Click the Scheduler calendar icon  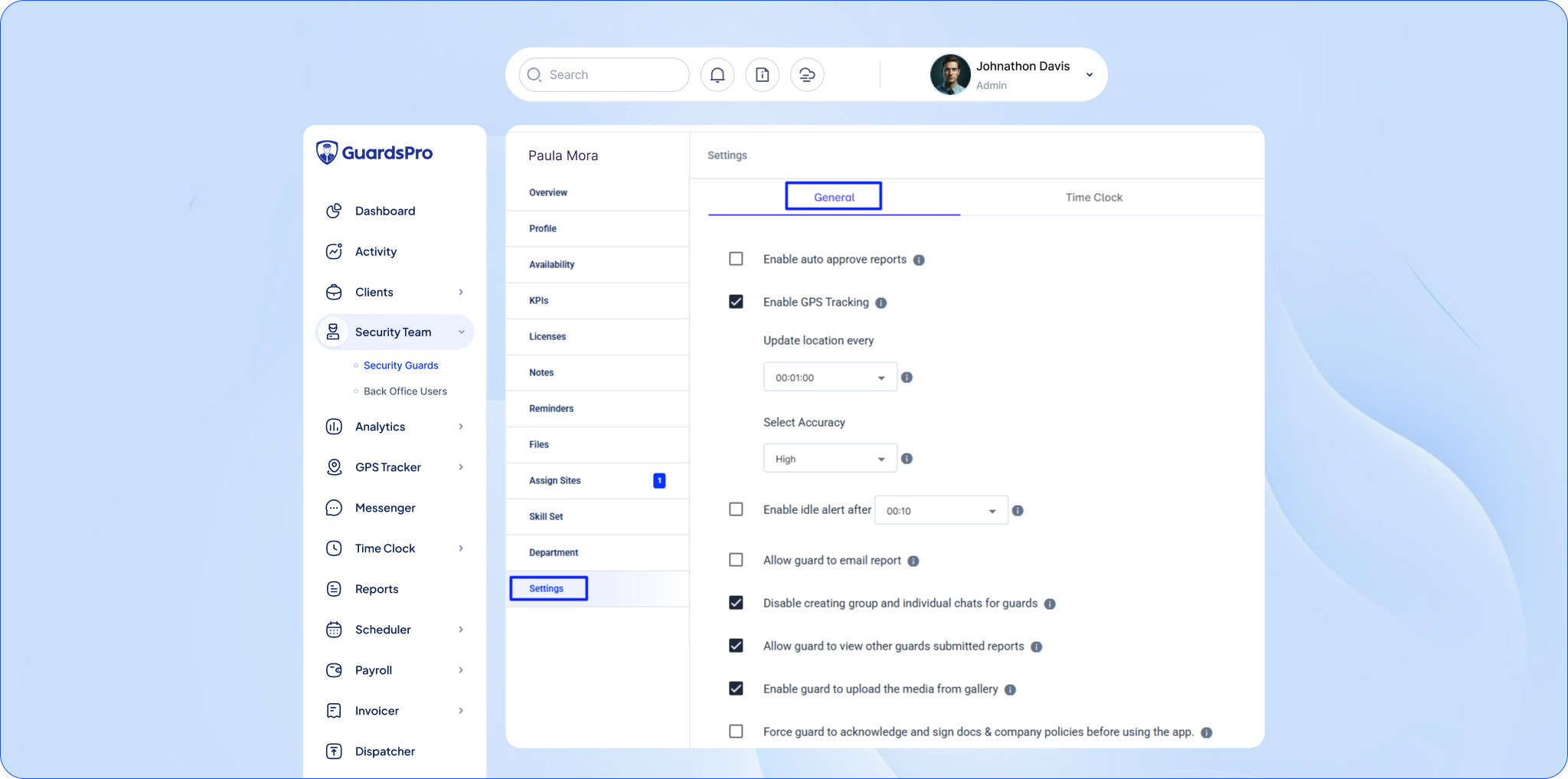[334, 630]
